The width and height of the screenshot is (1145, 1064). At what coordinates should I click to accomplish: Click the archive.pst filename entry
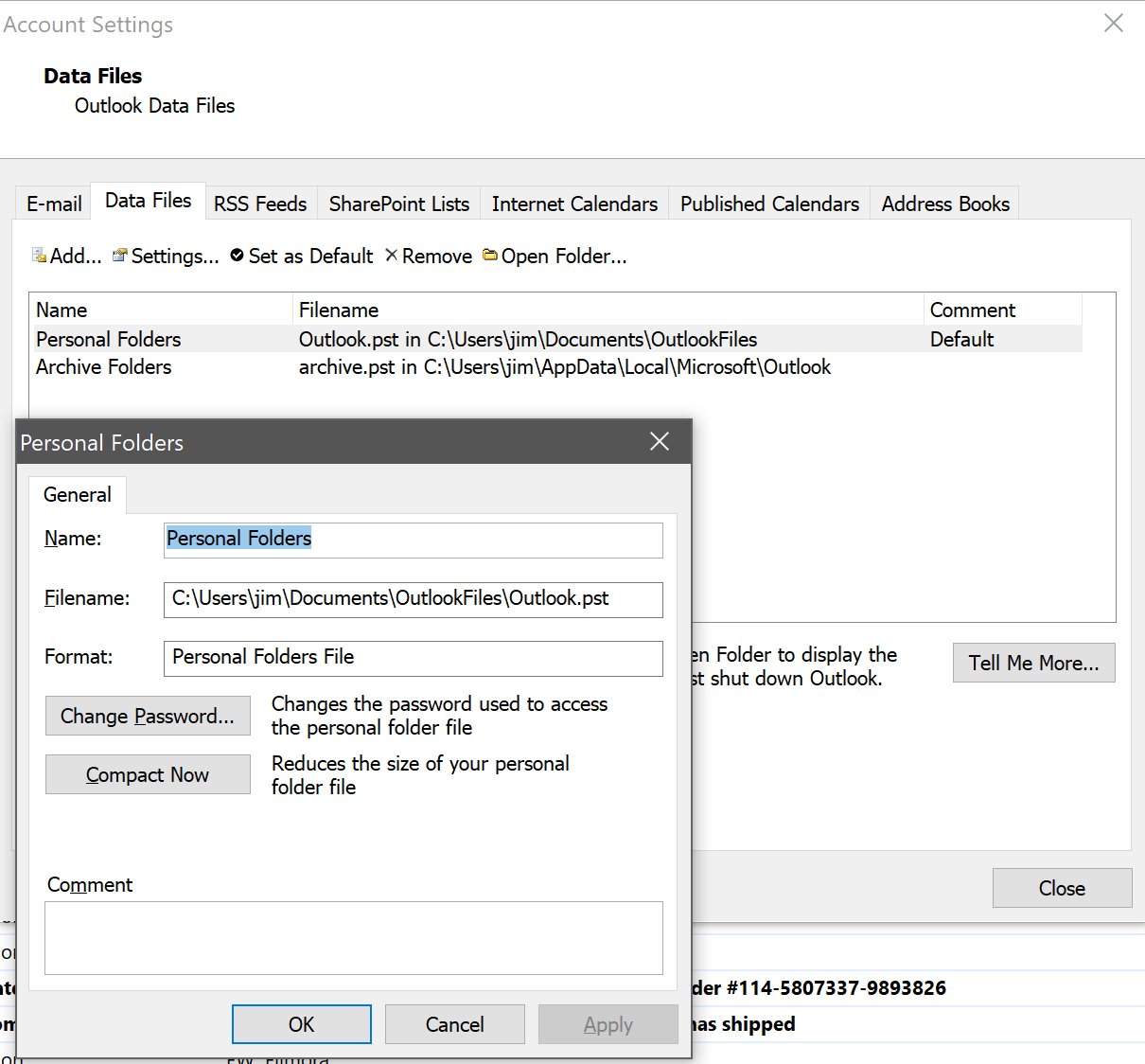tap(565, 366)
